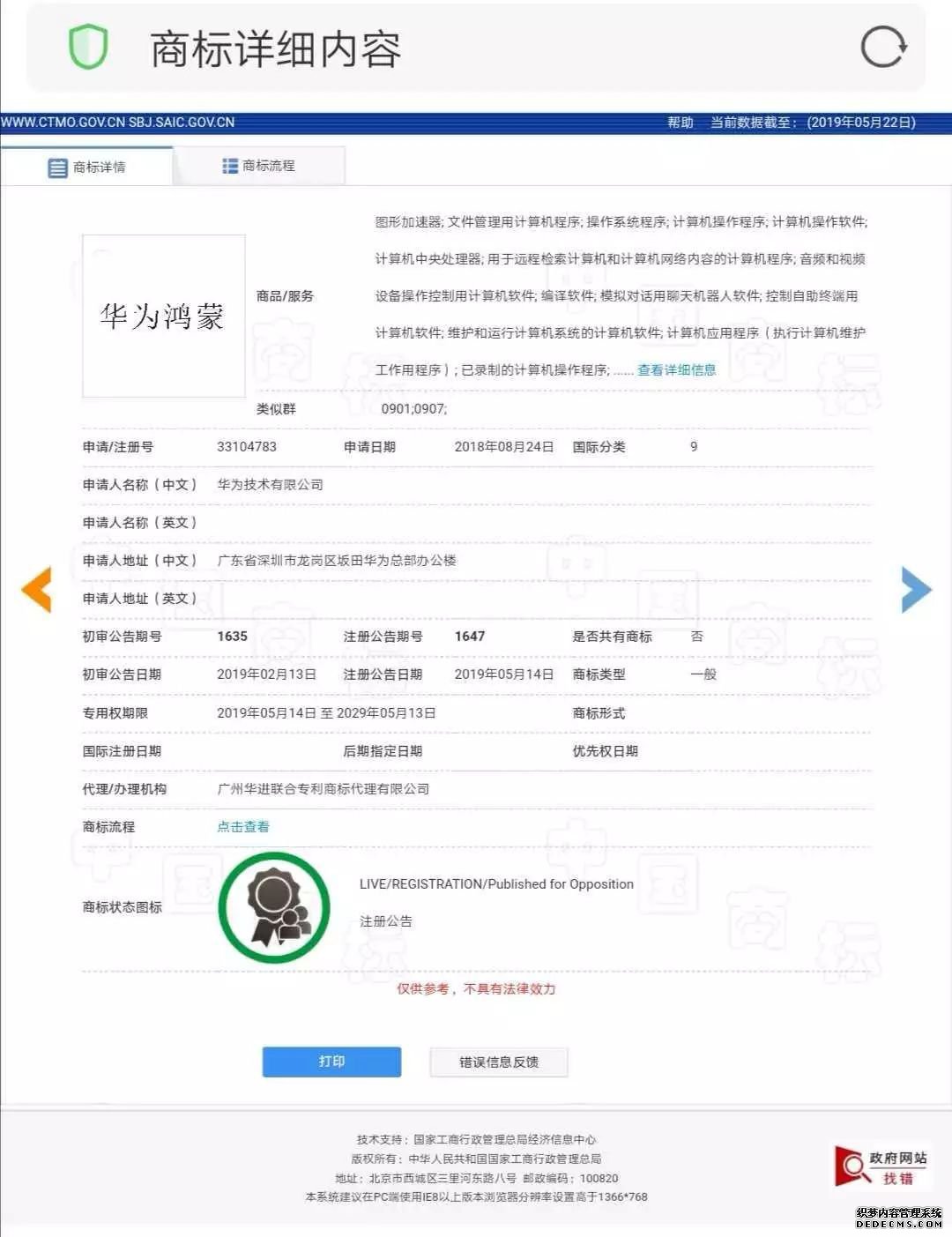Click the green trademark status badge icon
Image resolution: width=952 pixels, height=1237 pixels.
pos(274,907)
